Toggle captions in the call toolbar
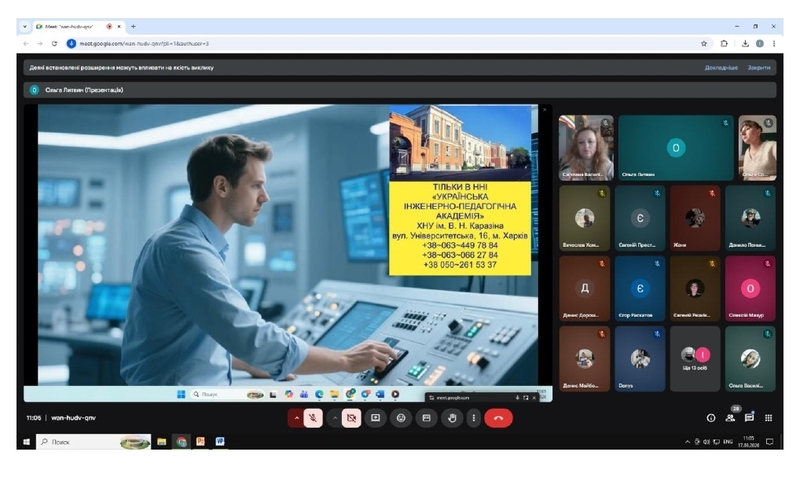Viewport: 800px width, 496px height. [x=426, y=418]
